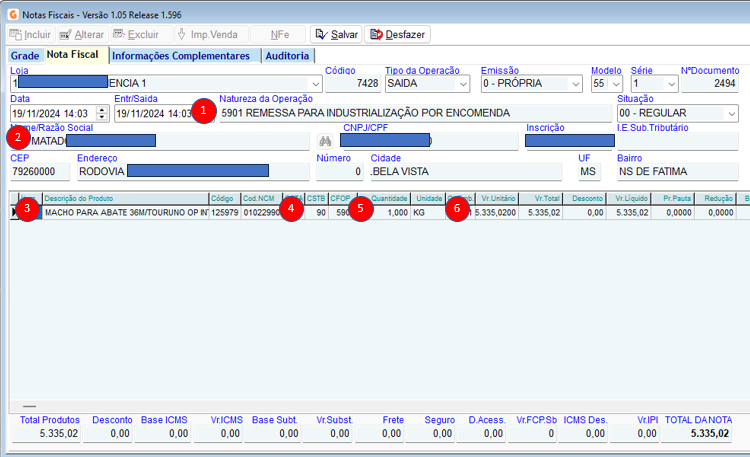
Task: Expand the Modelo dropdown
Action: click(x=616, y=84)
